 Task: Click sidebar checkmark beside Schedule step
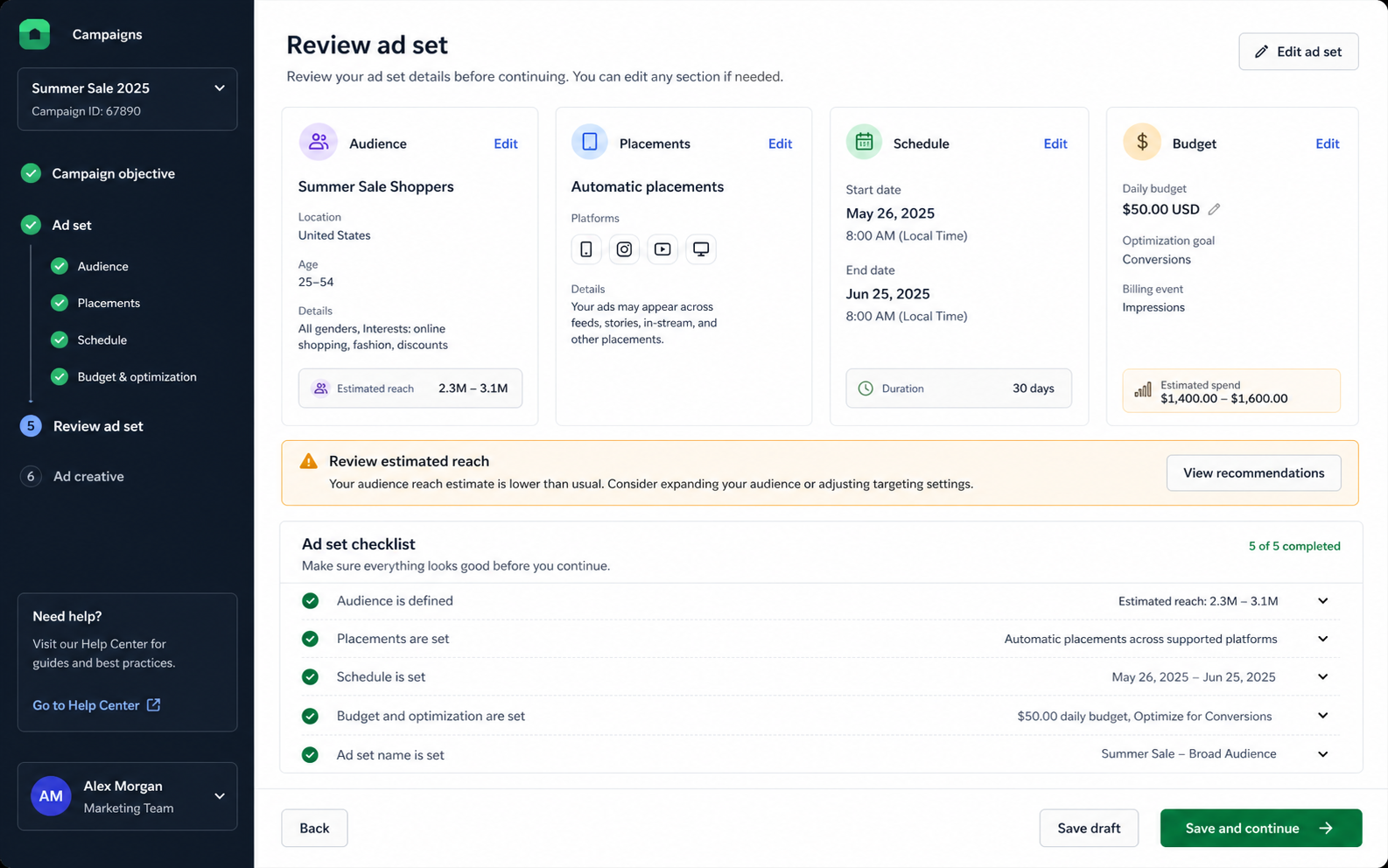[x=60, y=339]
